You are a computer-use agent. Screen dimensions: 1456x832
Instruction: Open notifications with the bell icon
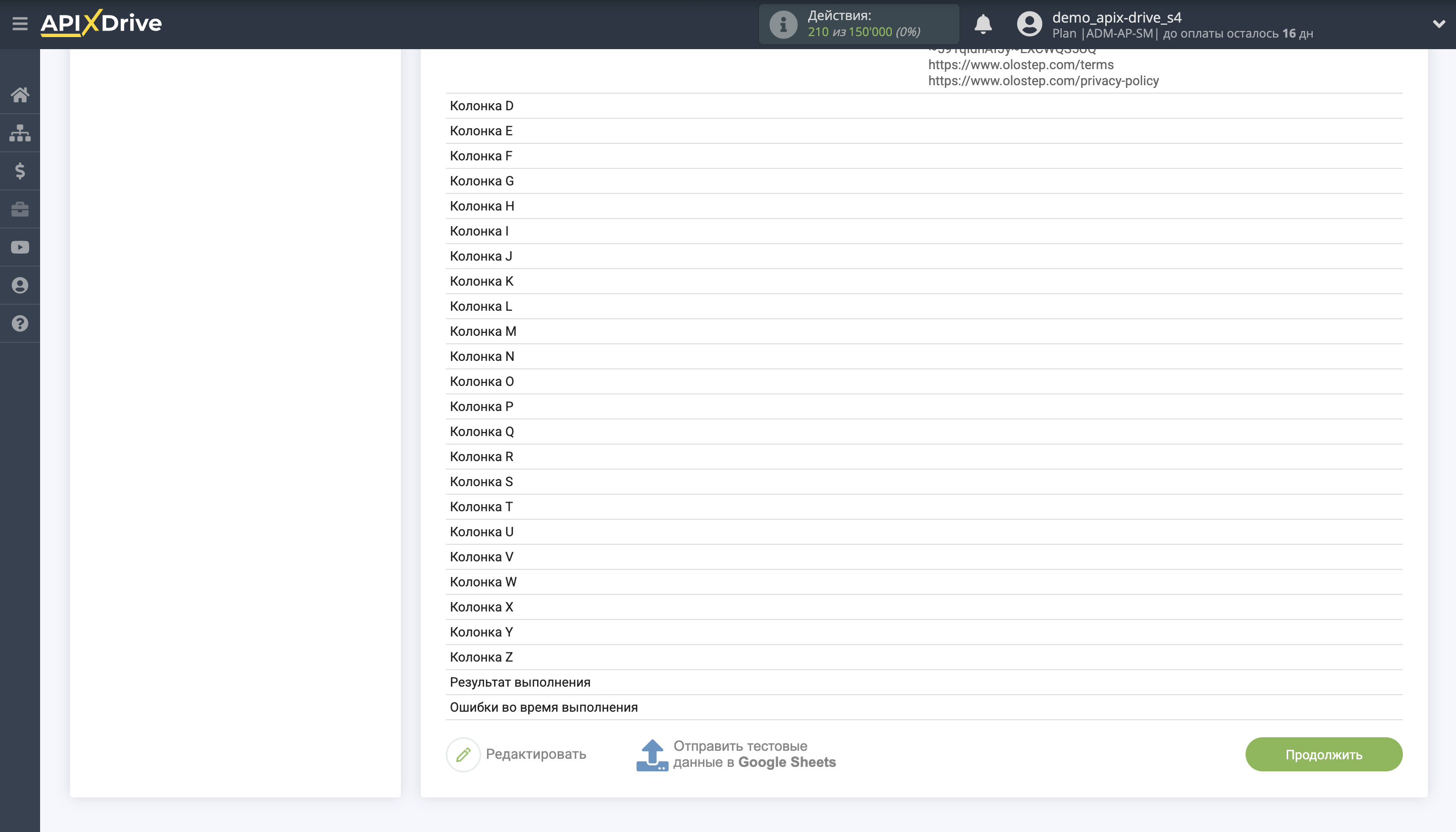984,24
